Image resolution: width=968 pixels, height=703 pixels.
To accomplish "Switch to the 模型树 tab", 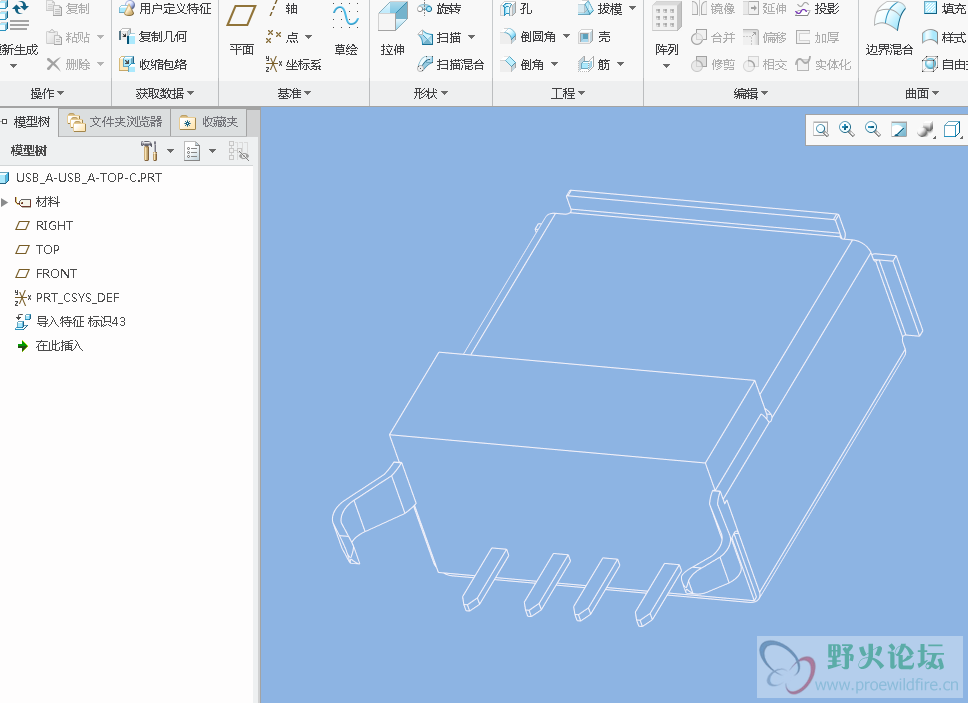I will [29, 122].
